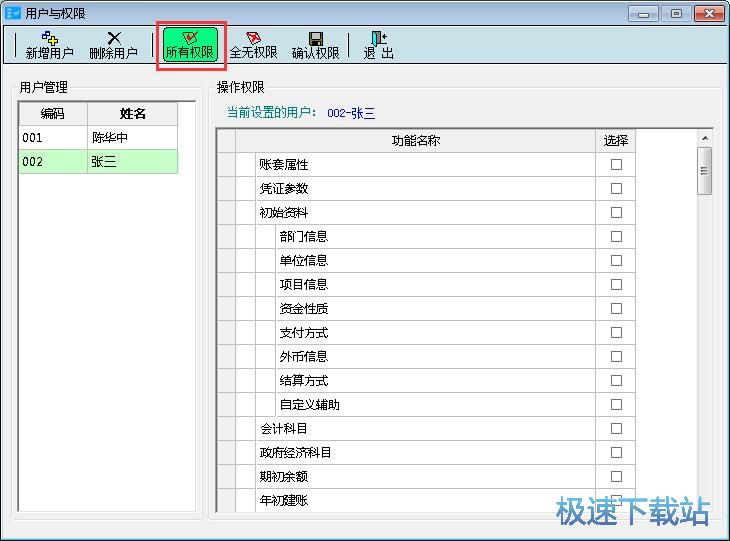Select the 年初建账 function row
The width and height of the screenshot is (730, 541).
pos(426,501)
